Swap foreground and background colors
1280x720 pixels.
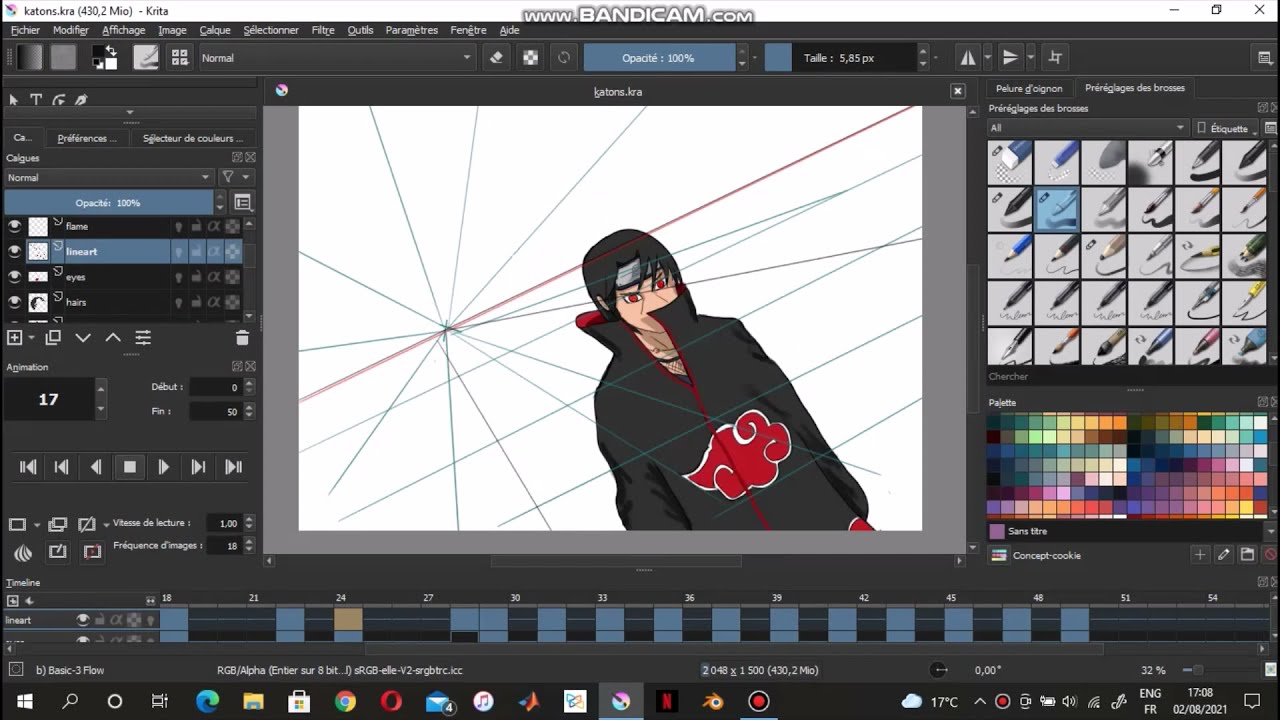(x=111, y=50)
